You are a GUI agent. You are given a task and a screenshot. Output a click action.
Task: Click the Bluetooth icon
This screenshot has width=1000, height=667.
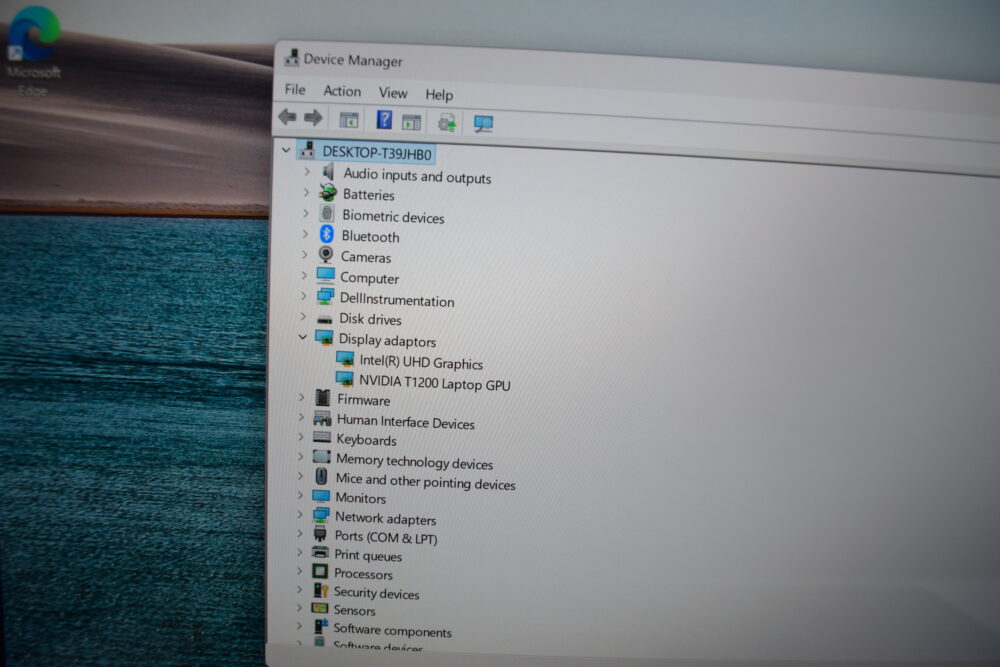pos(327,234)
